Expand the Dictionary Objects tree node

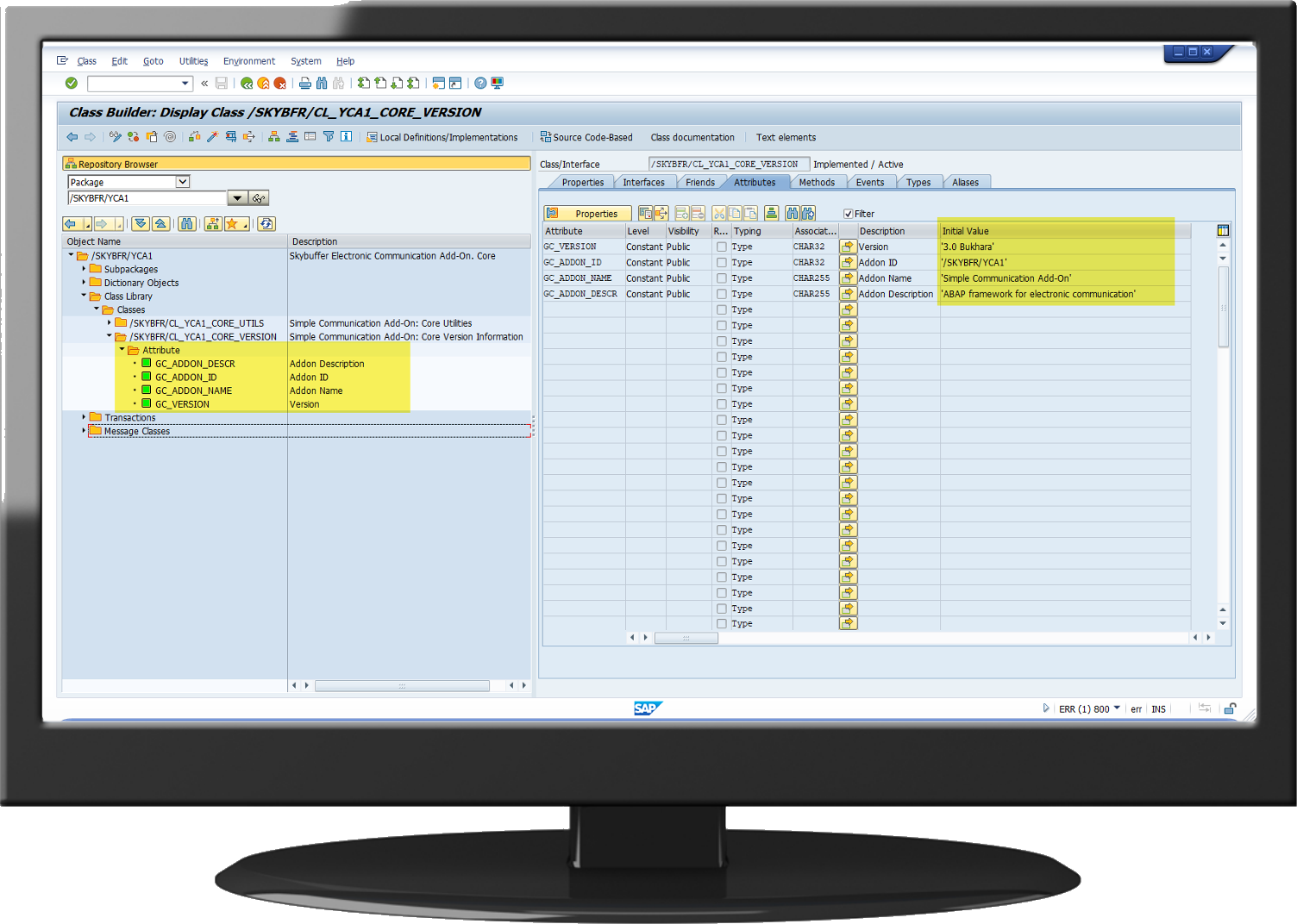(x=84, y=282)
